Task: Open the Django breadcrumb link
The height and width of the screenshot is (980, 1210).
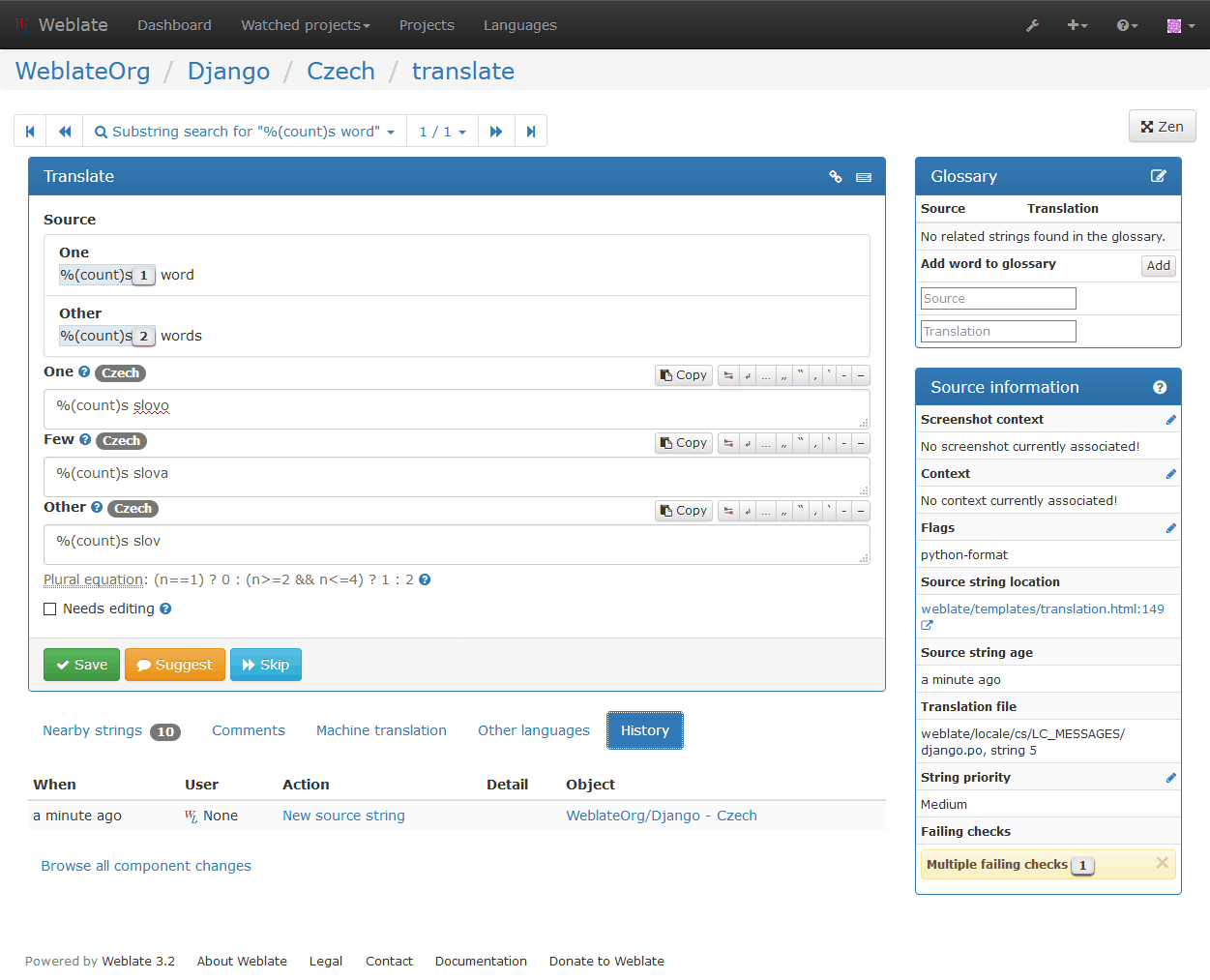Action: (x=228, y=72)
